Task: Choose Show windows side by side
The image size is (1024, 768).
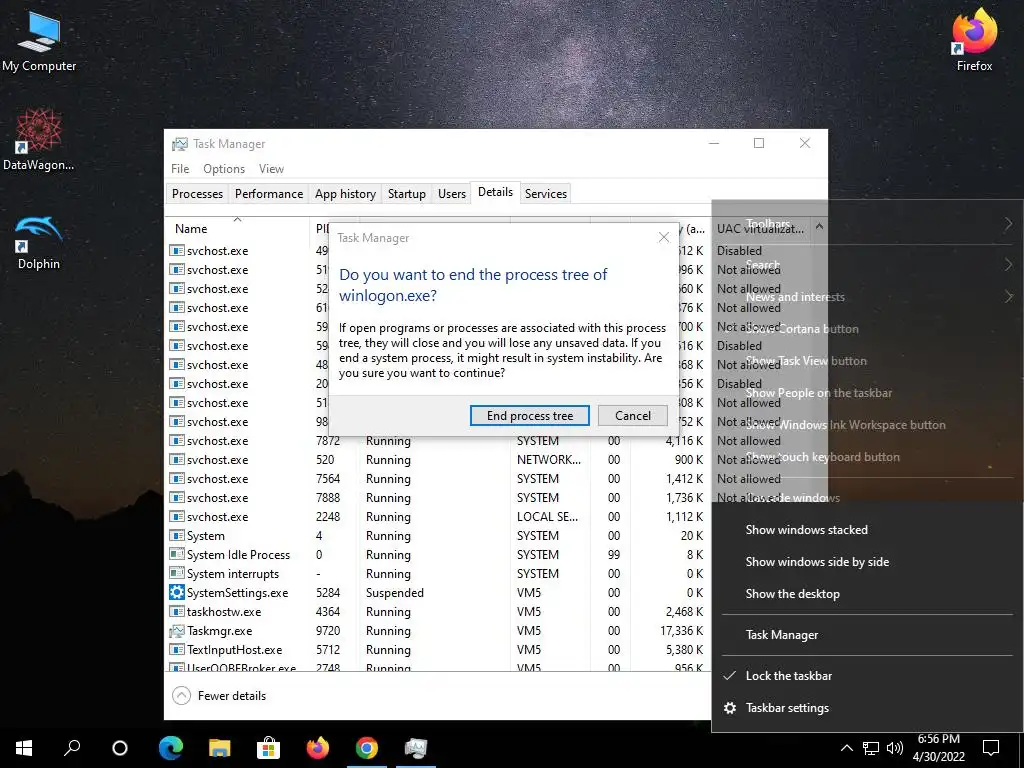Action: click(868, 562)
